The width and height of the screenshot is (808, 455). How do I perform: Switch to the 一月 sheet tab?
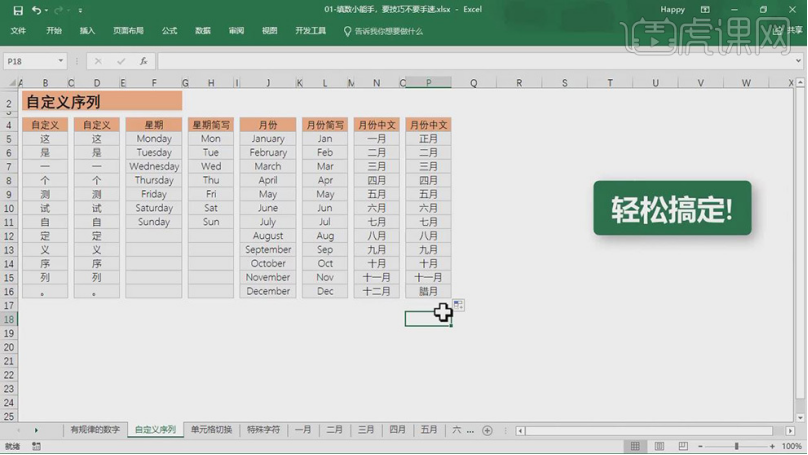[303, 430]
